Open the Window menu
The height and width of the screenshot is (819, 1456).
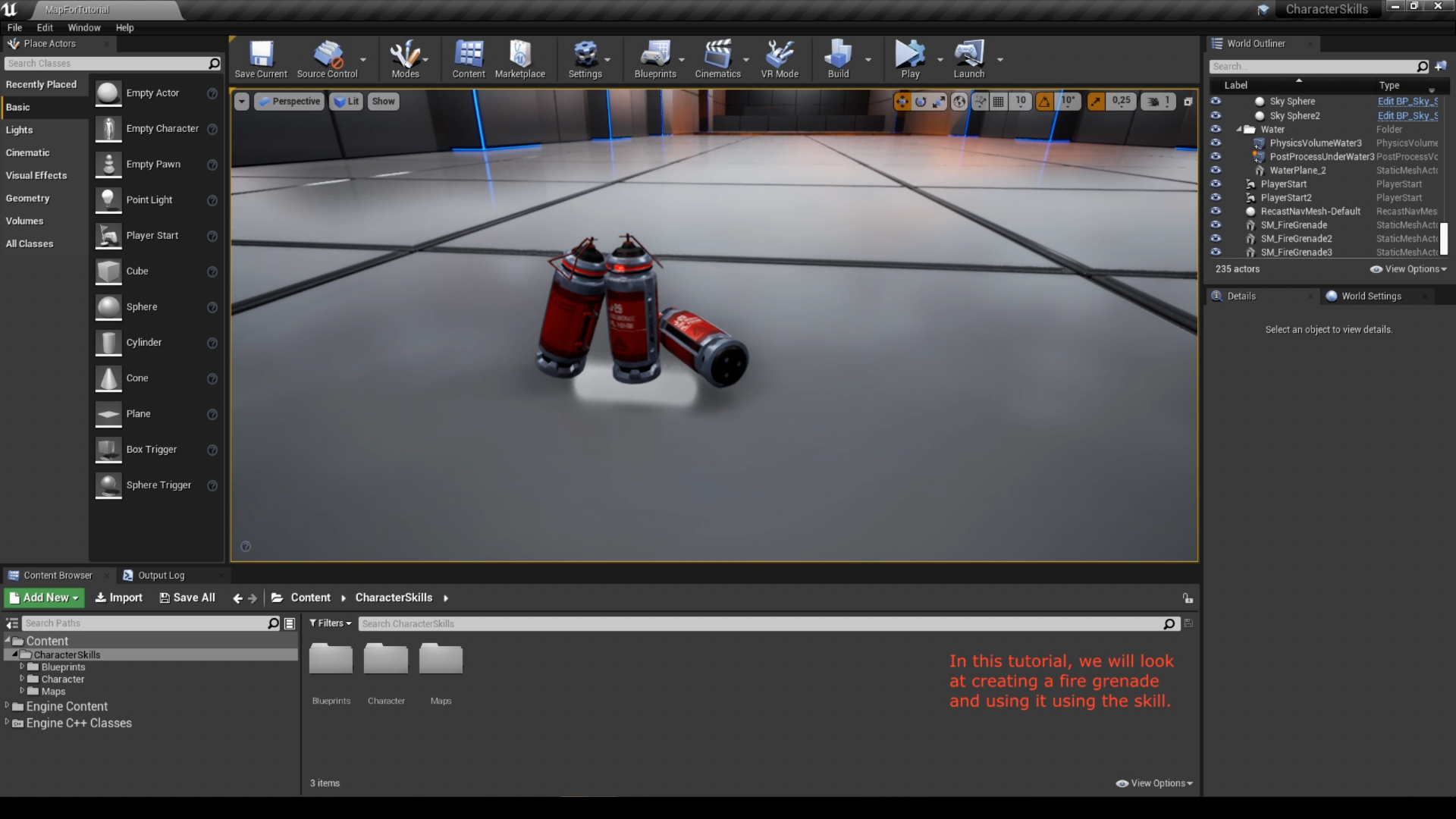(x=83, y=27)
